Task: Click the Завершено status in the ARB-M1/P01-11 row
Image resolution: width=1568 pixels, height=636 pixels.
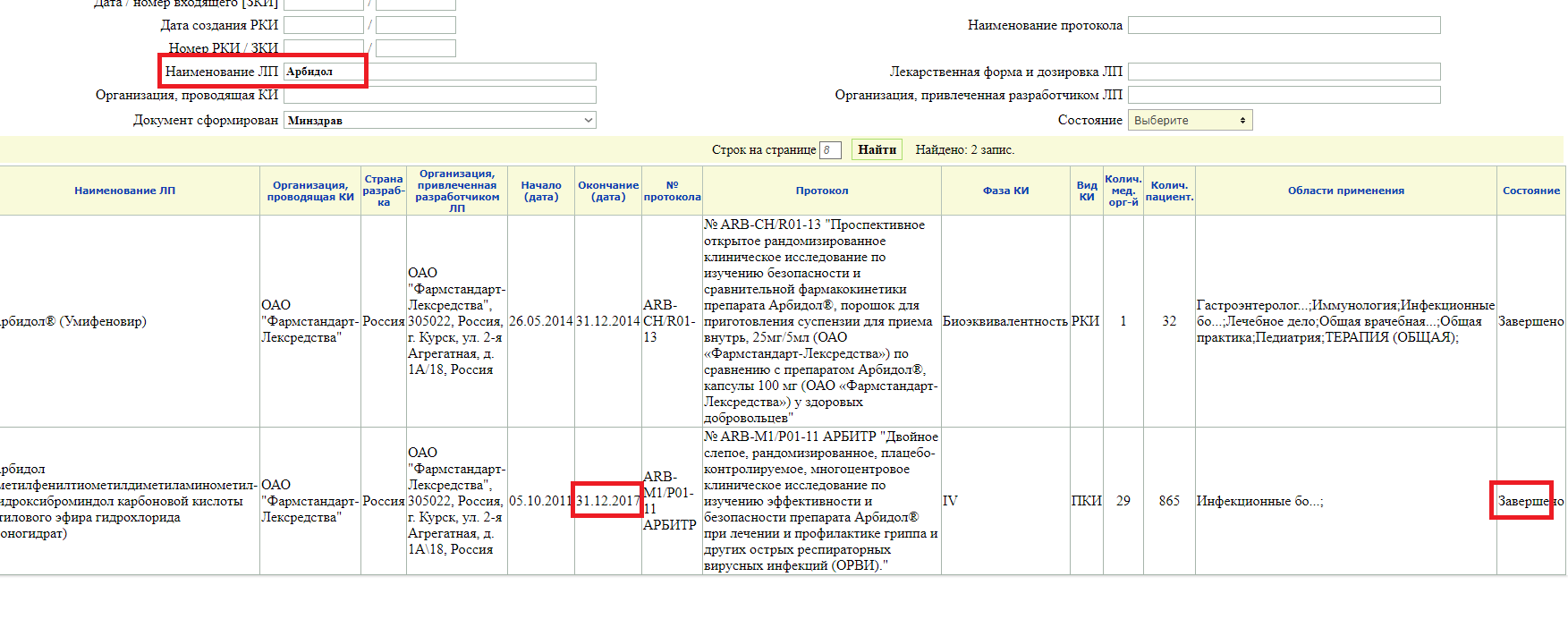Action: pyautogui.click(x=1531, y=501)
